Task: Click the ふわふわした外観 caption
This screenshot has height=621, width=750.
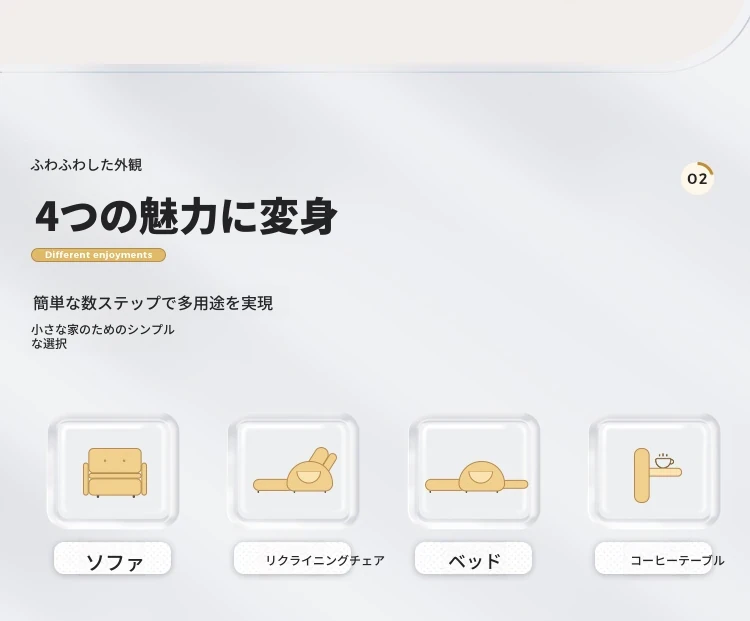Action: point(86,165)
